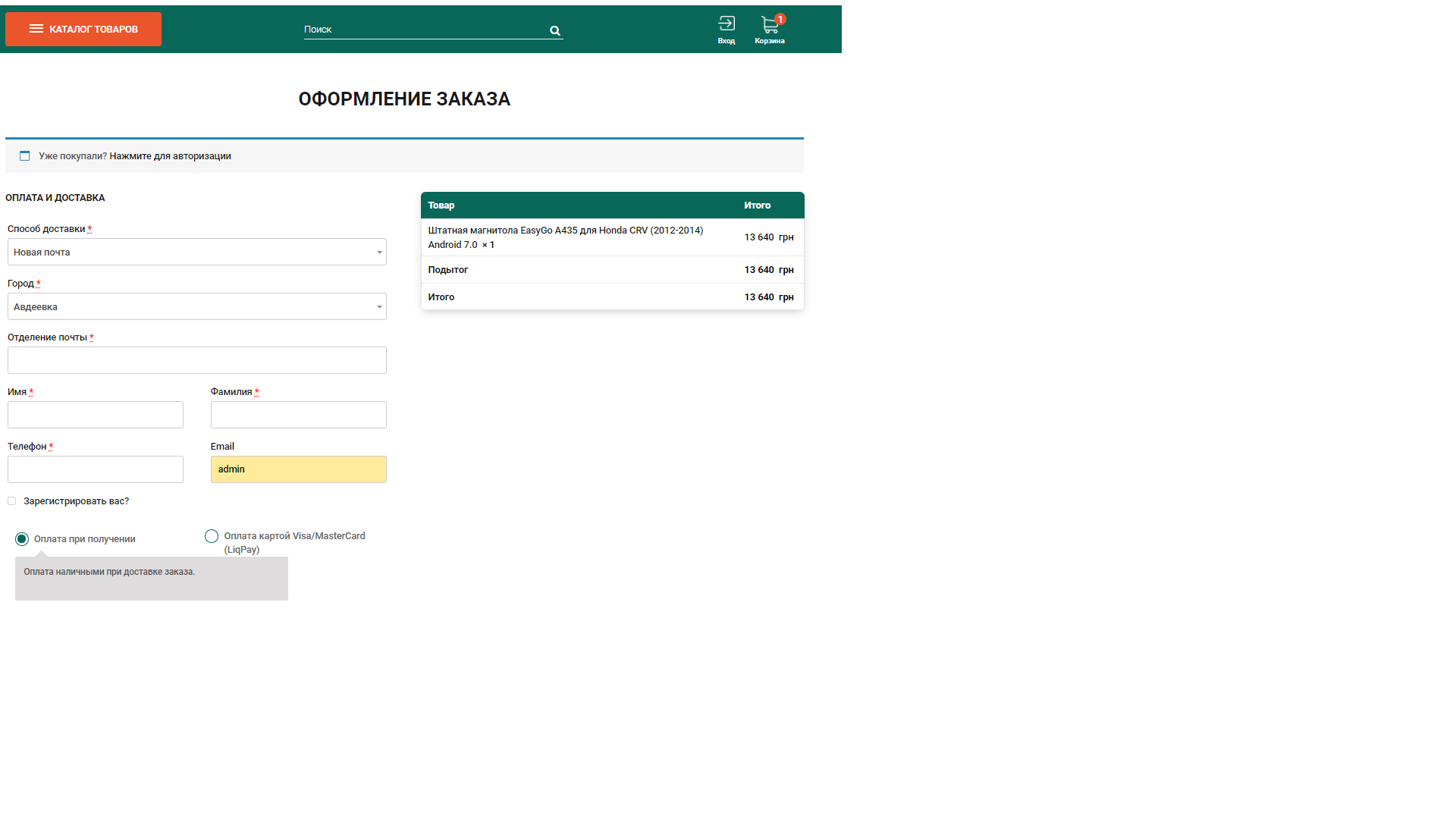Click Нажмите для авторизации link
Viewport: 1456px width, 819px height.
(171, 156)
